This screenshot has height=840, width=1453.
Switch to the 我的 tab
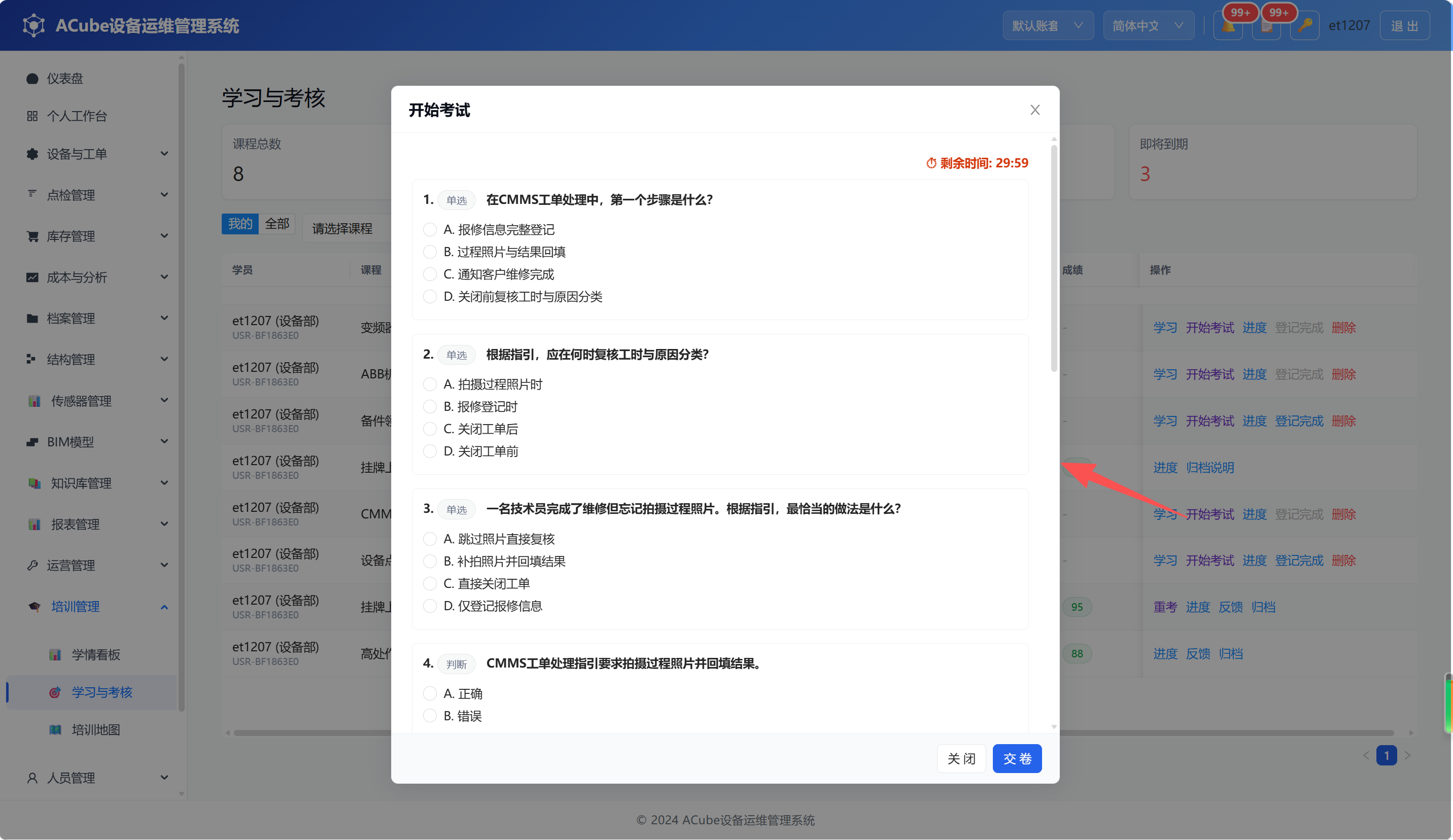pos(240,224)
